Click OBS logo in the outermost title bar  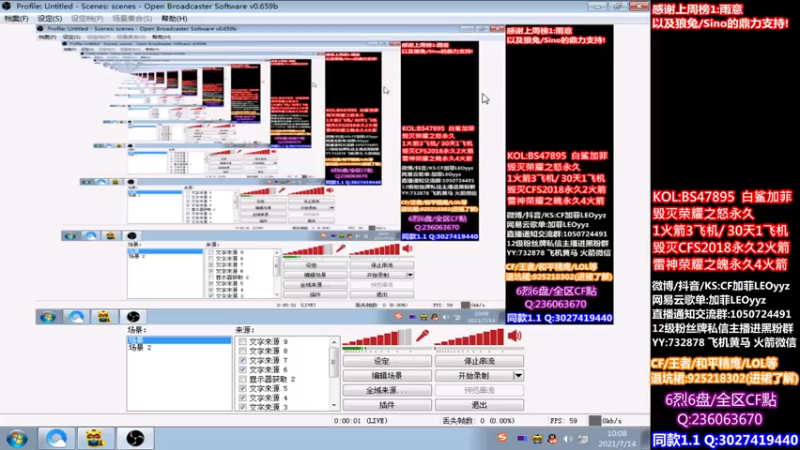click(x=7, y=6)
